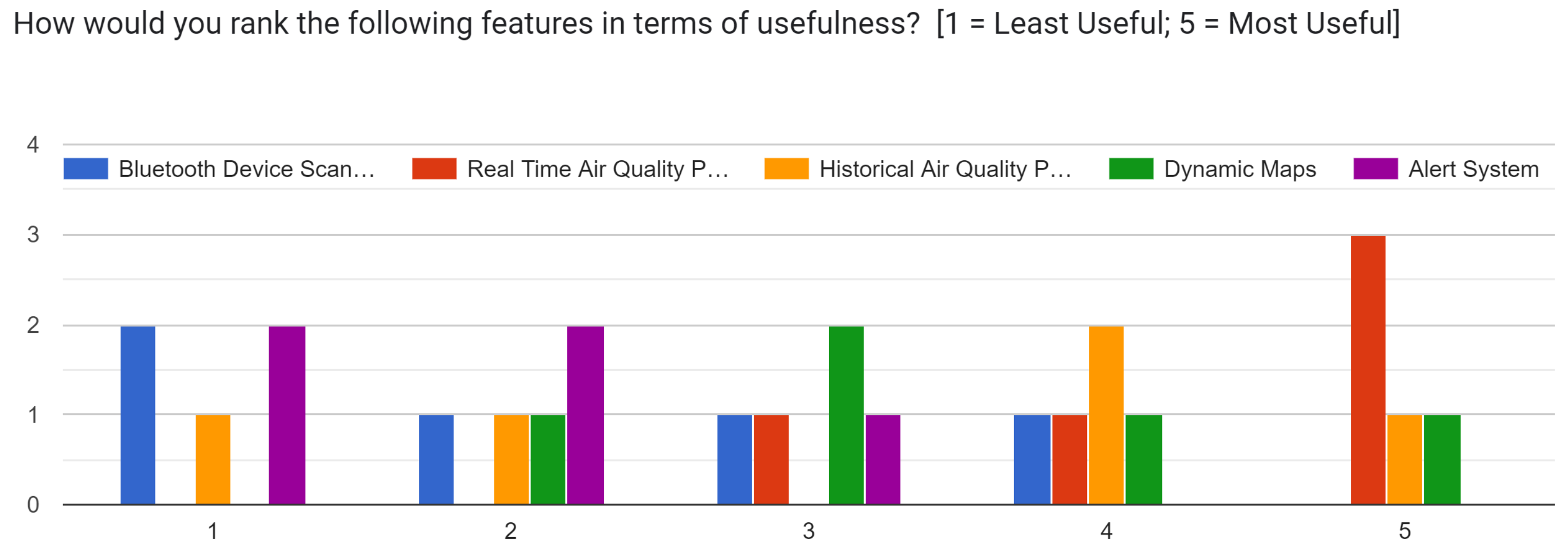
Task: Click the x-axis label '3'
Action: (x=808, y=531)
